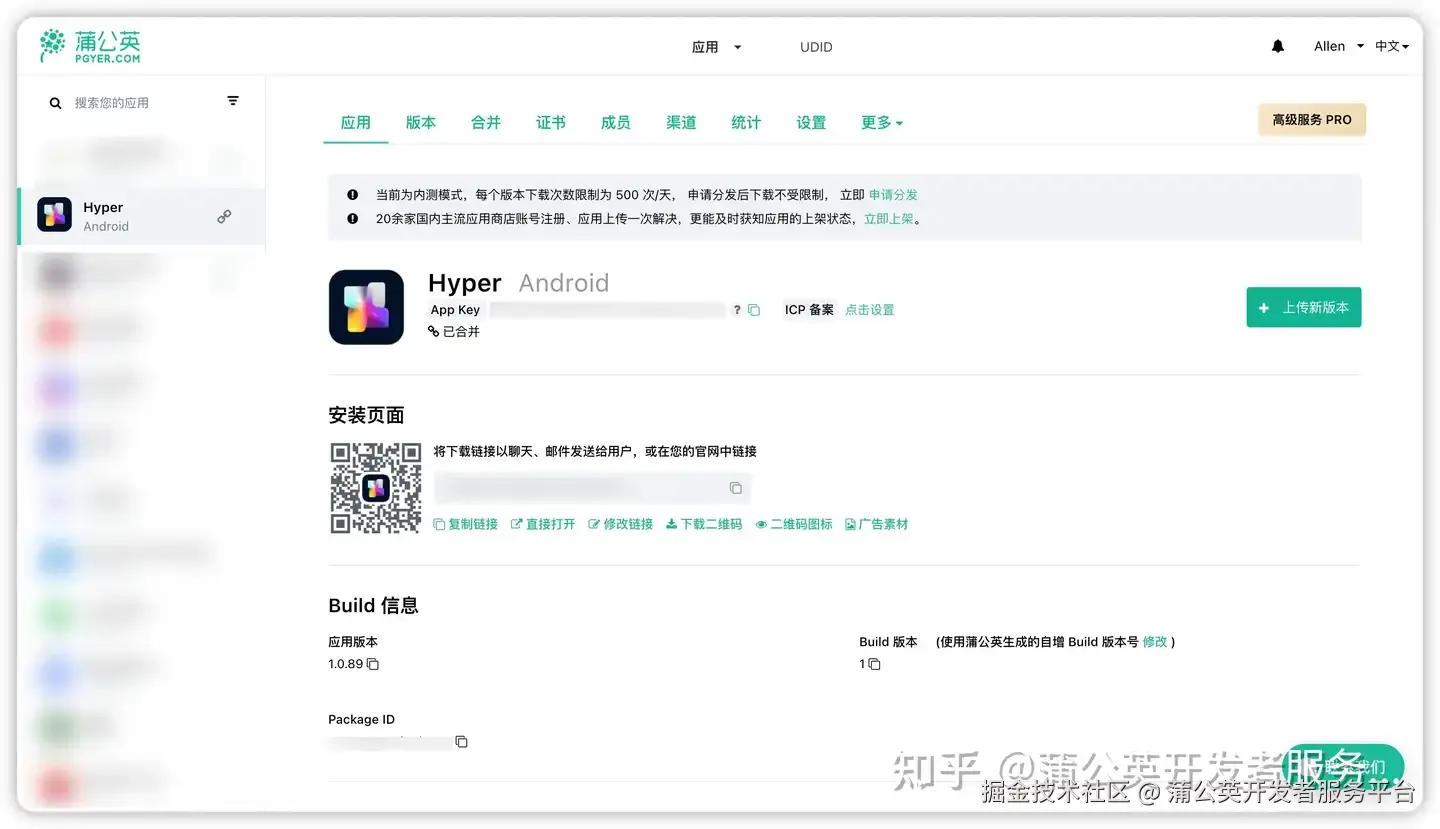This screenshot has height=829, width=1440.
Task: Switch to the 版本 tab
Action: click(421, 122)
